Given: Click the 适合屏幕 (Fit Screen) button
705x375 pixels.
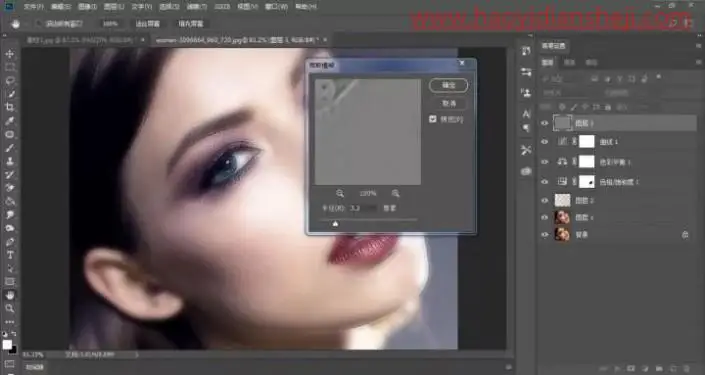Looking at the screenshot, I should [x=148, y=23].
